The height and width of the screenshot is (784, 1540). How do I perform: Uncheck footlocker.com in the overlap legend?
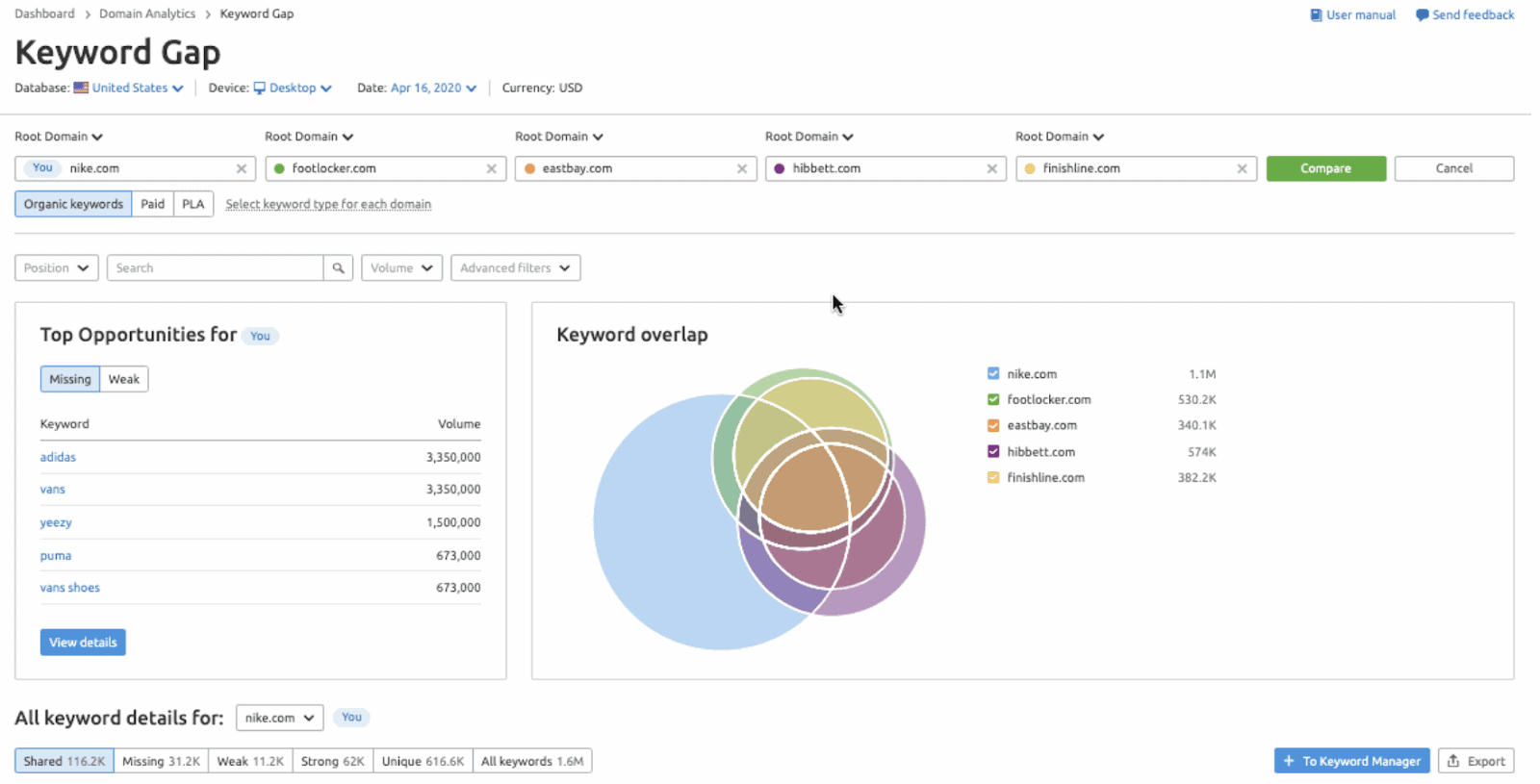coord(993,399)
